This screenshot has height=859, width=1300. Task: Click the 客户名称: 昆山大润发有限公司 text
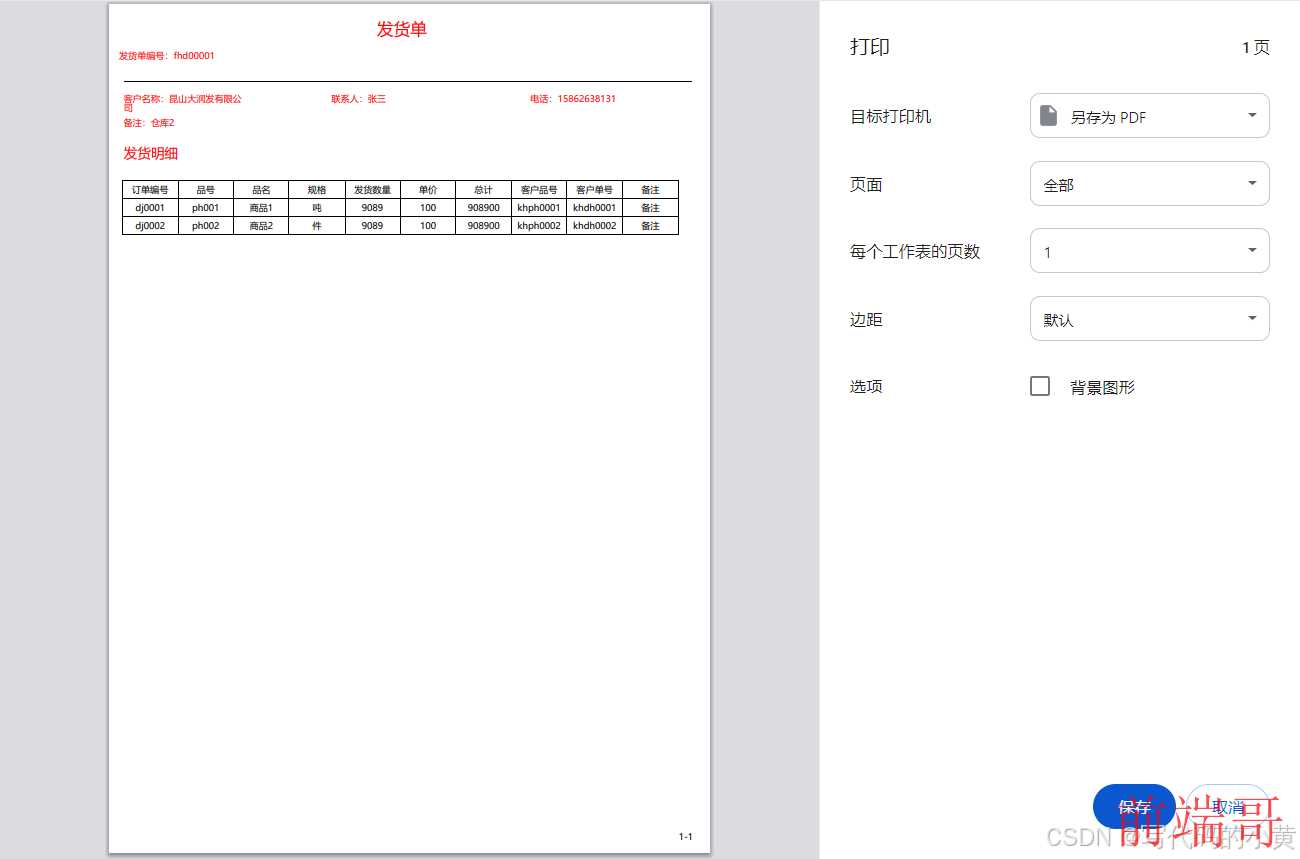tap(182, 102)
